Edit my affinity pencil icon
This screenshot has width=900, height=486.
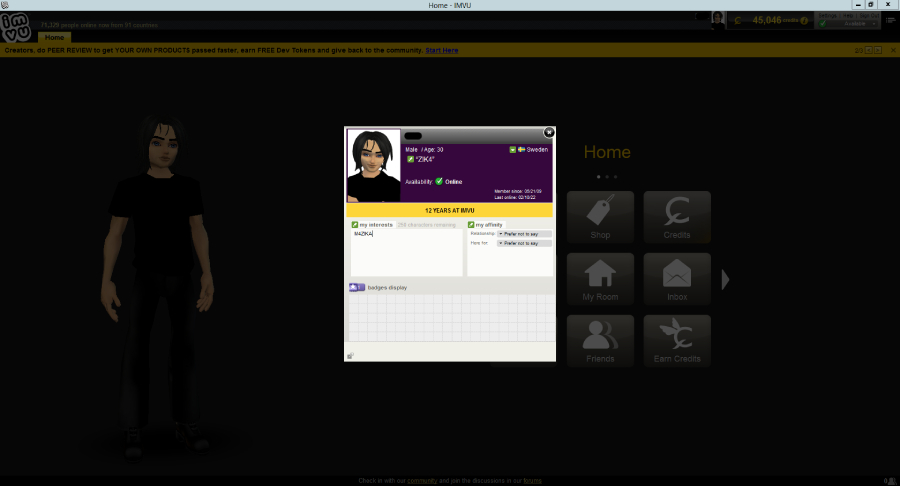[x=471, y=225]
